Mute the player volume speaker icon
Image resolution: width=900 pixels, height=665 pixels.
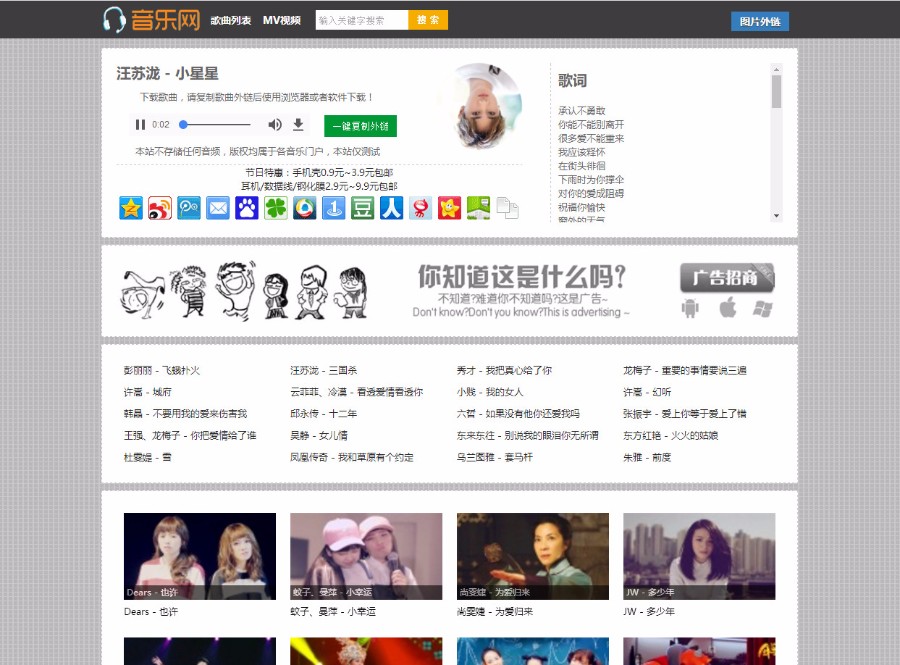click(275, 125)
